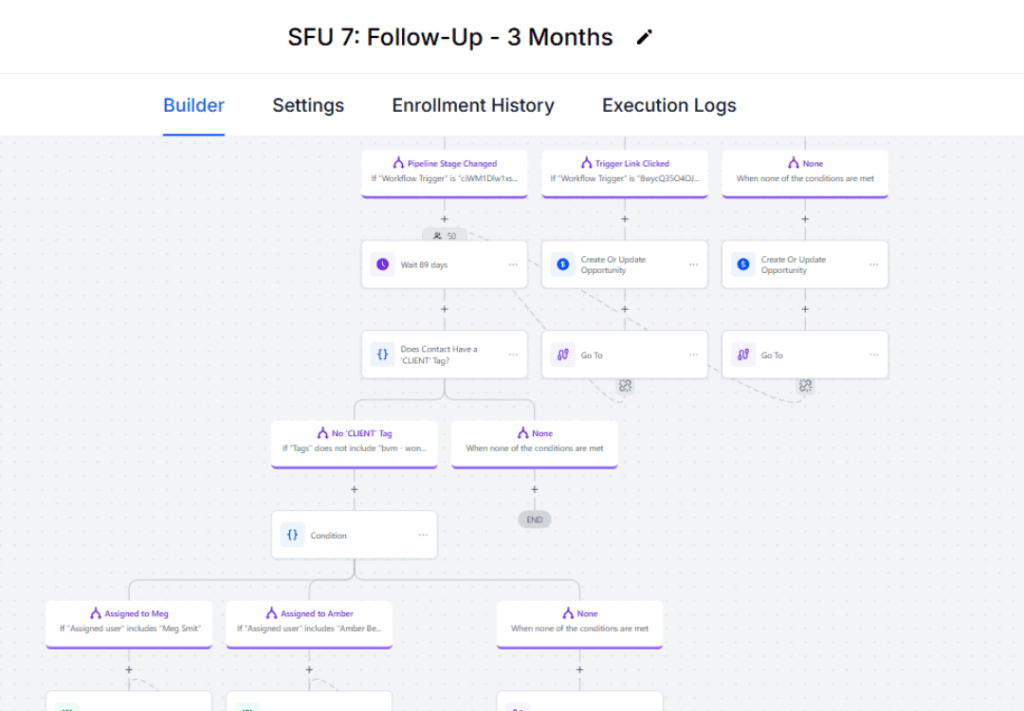The image size is (1024, 711).
Task: Select the Trigger Link Clicked branch node
Action: tap(625, 172)
